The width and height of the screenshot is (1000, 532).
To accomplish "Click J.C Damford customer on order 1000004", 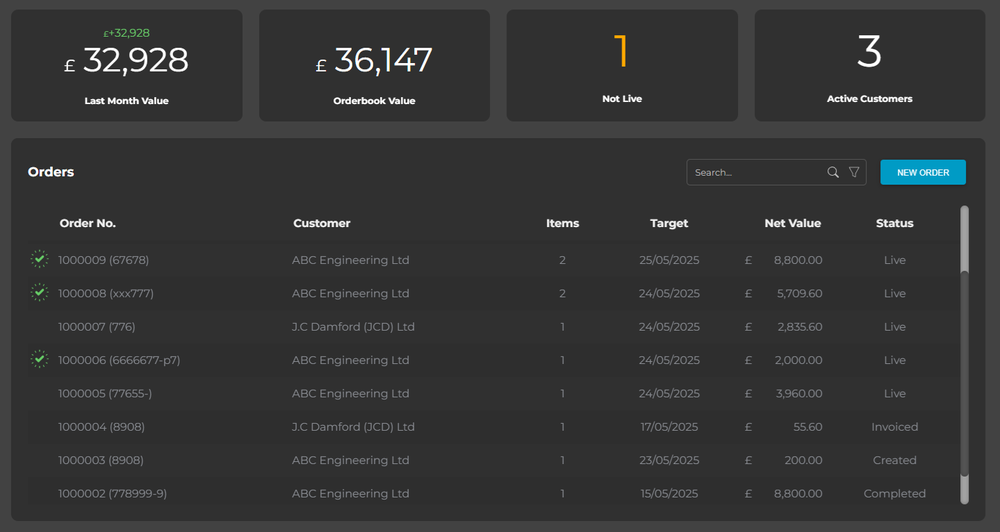I will coord(353,427).
